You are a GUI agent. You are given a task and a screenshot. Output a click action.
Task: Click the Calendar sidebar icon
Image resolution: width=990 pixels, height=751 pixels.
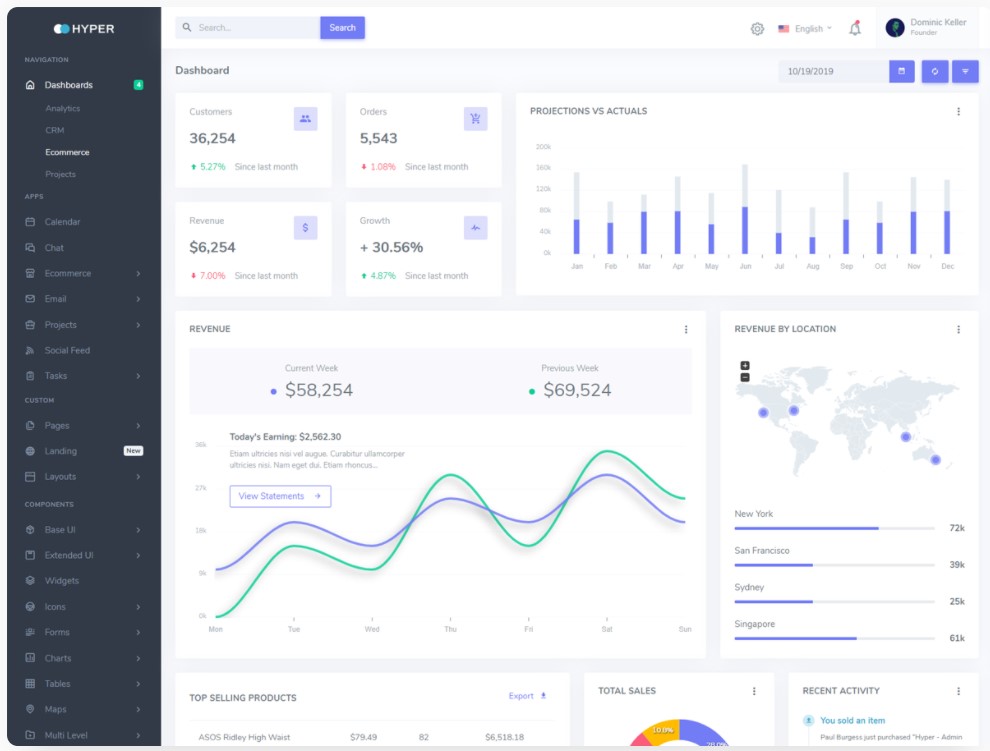30,222
